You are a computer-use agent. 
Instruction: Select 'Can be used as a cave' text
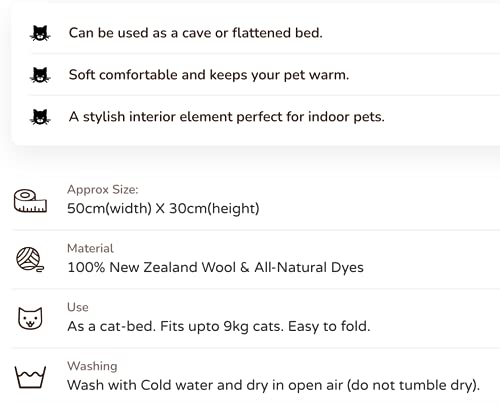coord(140,33)
